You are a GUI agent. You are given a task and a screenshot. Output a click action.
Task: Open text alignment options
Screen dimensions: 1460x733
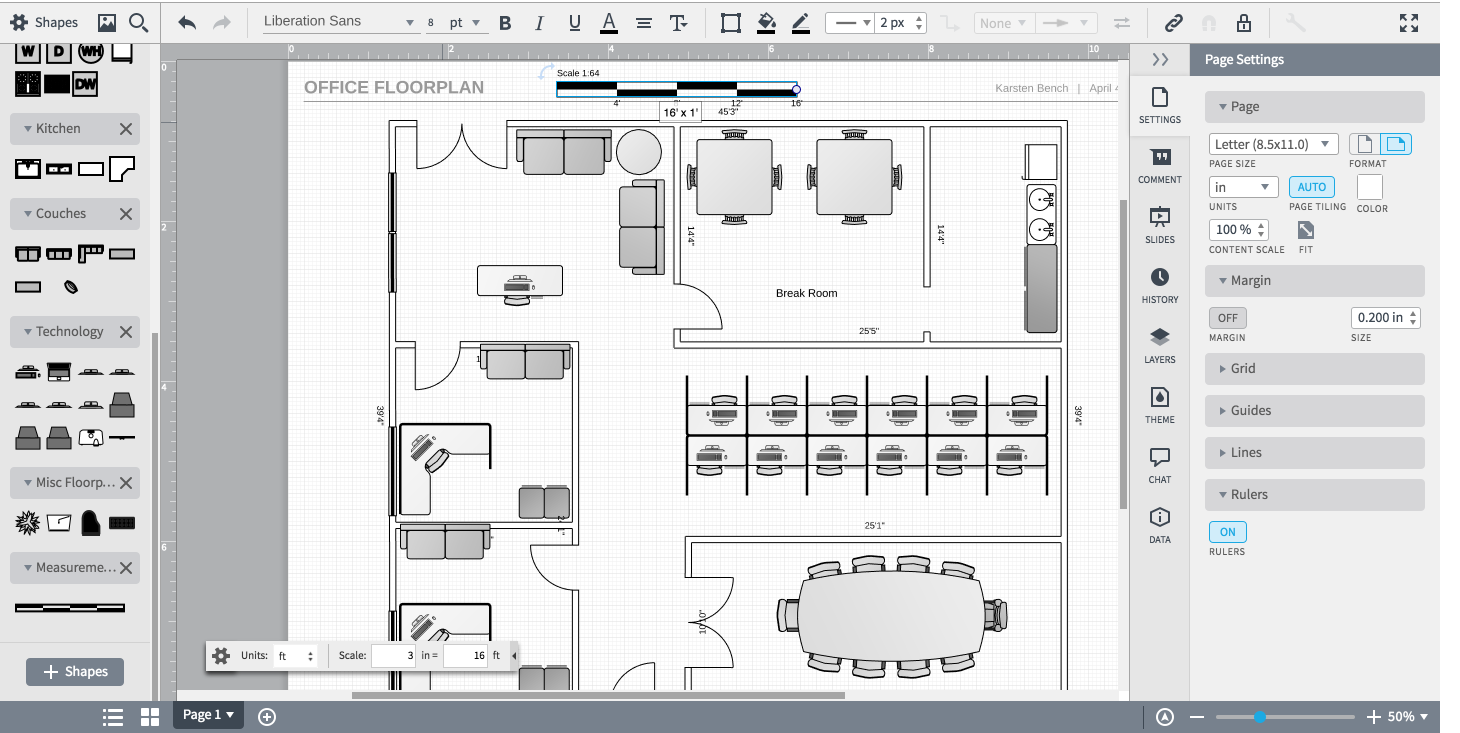[644, 23]
